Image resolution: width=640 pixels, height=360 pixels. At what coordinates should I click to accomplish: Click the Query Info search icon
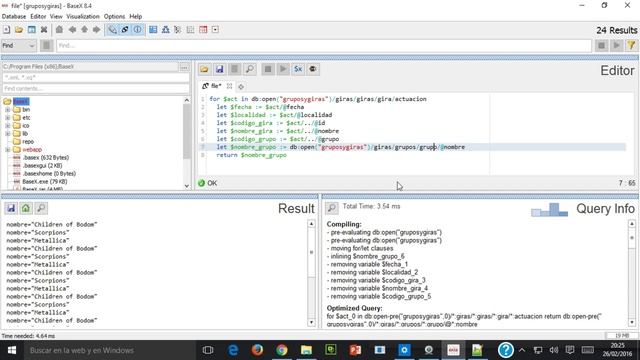[x=331, y=208]
